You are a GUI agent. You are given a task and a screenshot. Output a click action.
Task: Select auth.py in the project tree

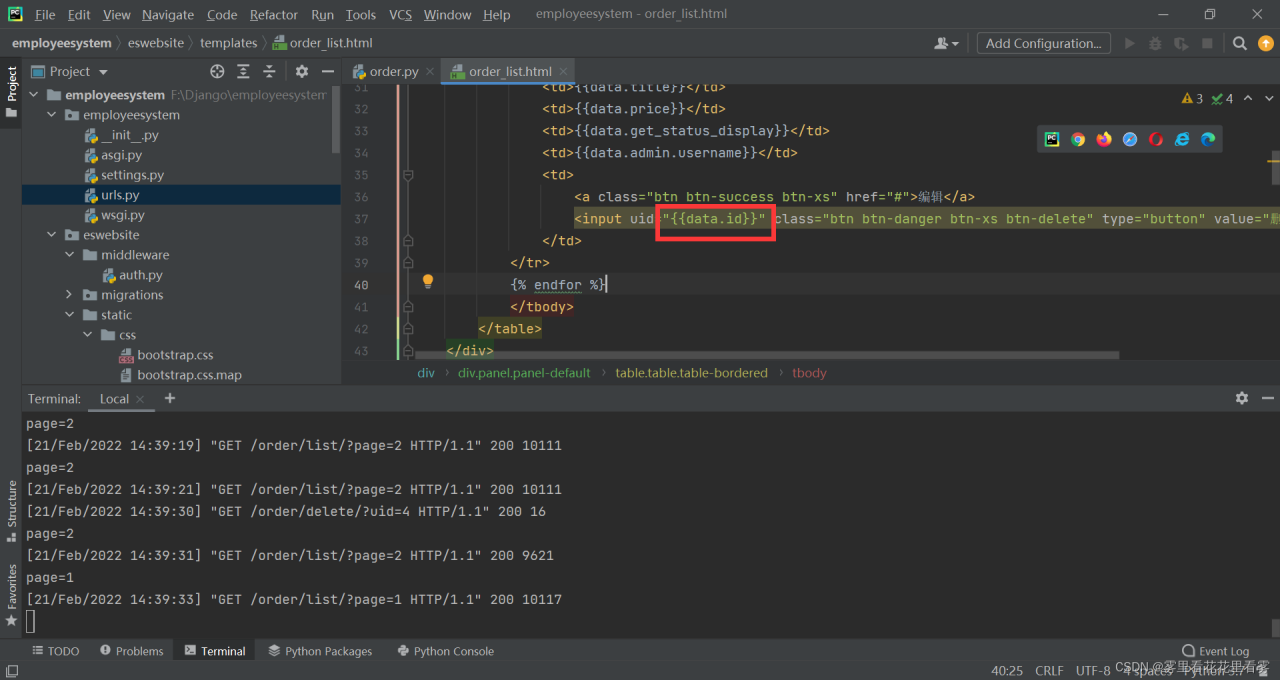pos(140,275)
